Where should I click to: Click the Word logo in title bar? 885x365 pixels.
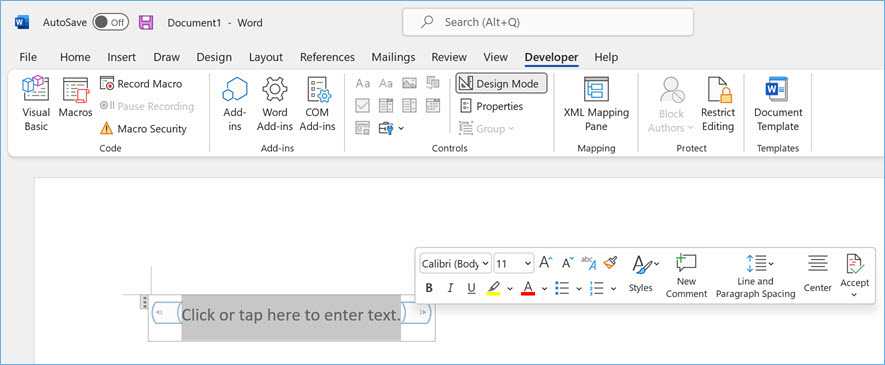pos(22,23)
